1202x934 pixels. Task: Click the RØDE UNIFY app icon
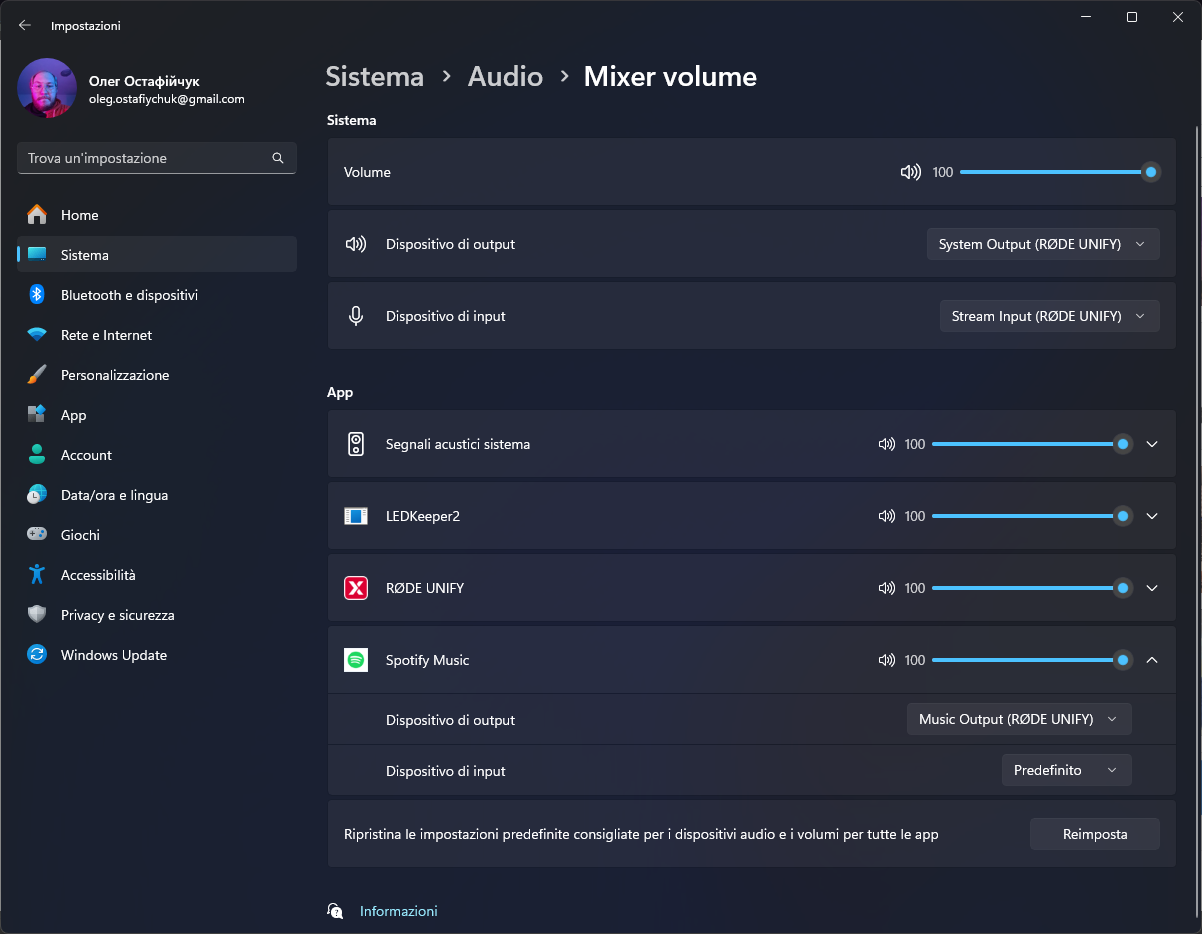point(356,588)
